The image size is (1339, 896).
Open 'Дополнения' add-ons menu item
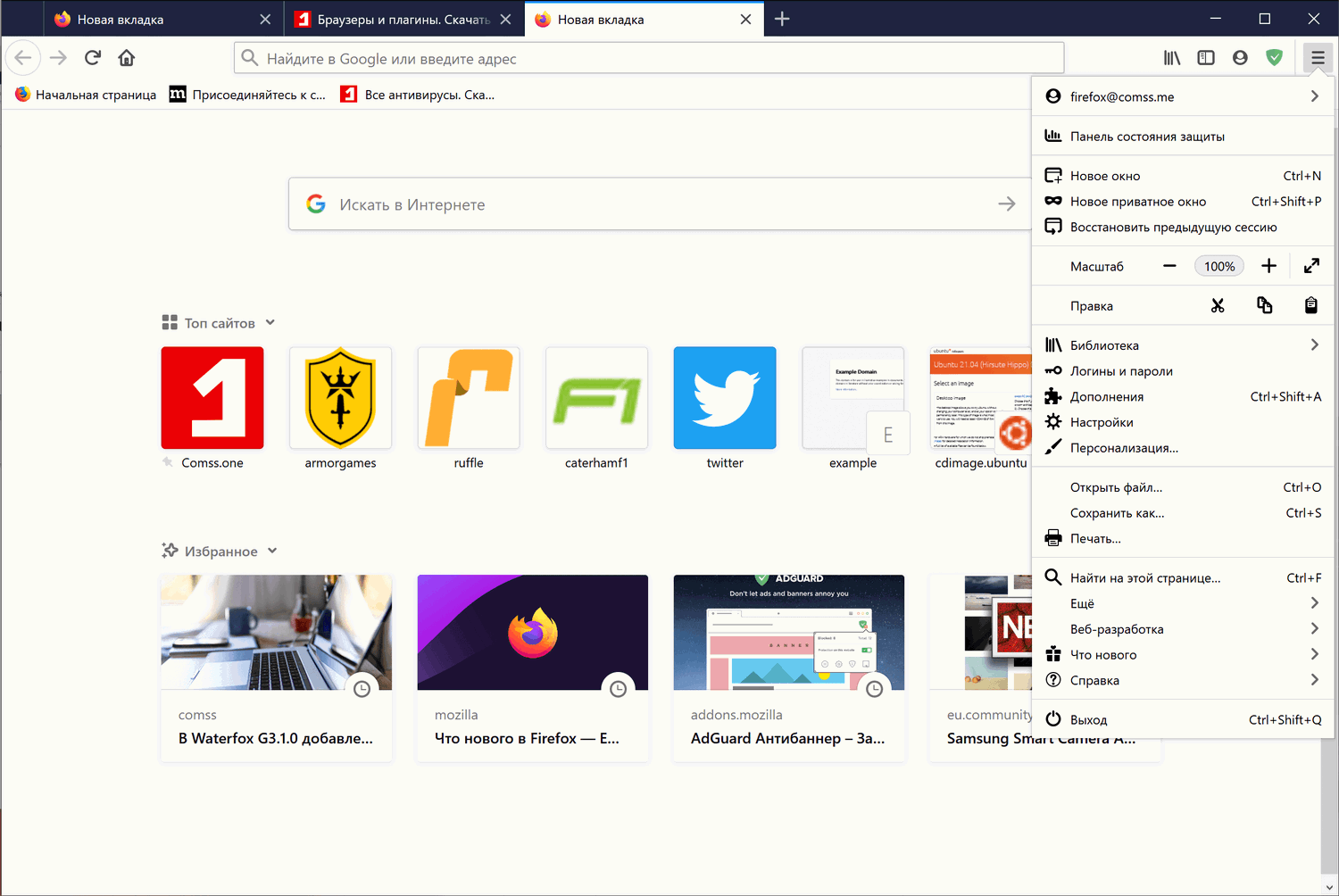tap(1183, 397)
